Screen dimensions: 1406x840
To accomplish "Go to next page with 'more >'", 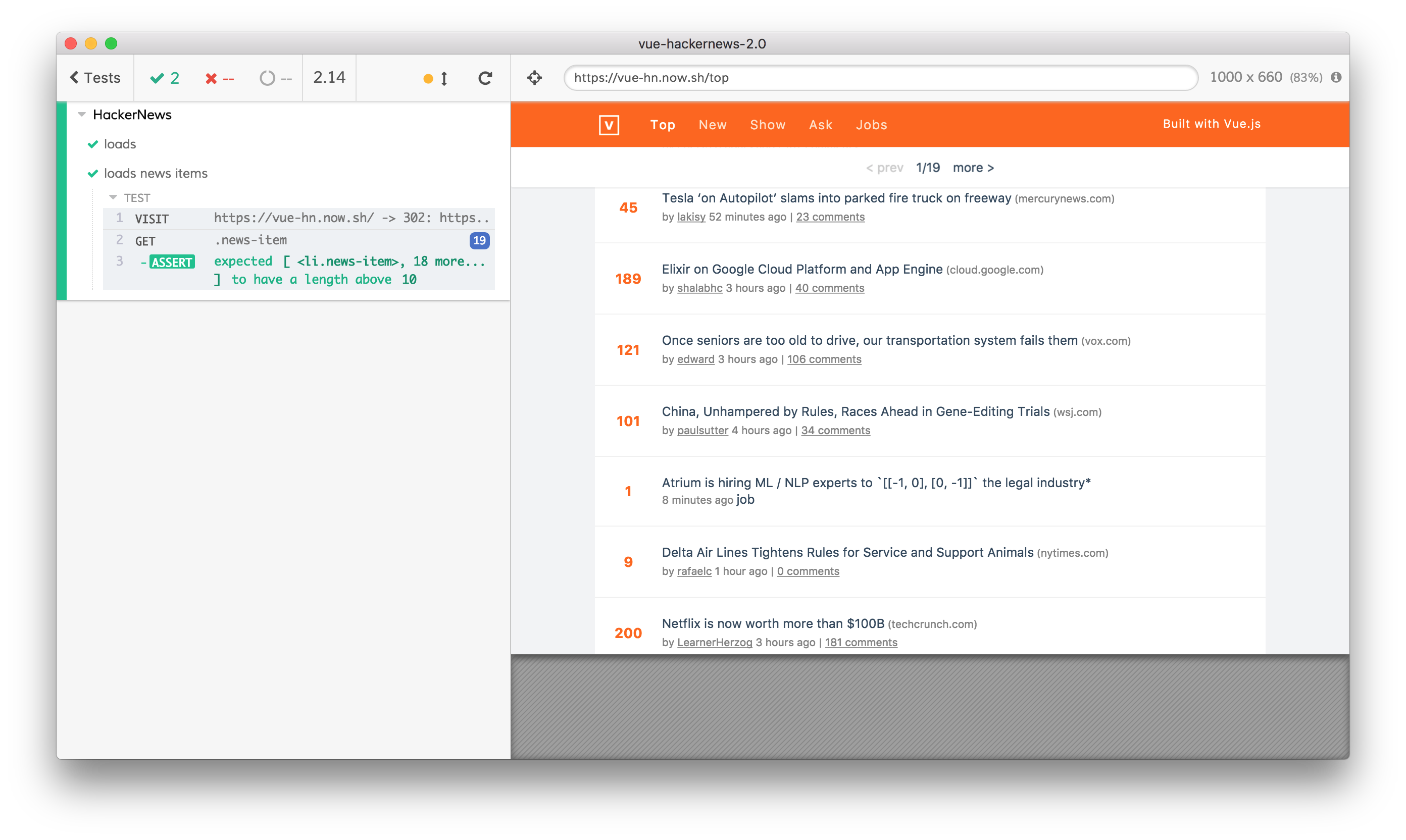I will tap(973, 168).
